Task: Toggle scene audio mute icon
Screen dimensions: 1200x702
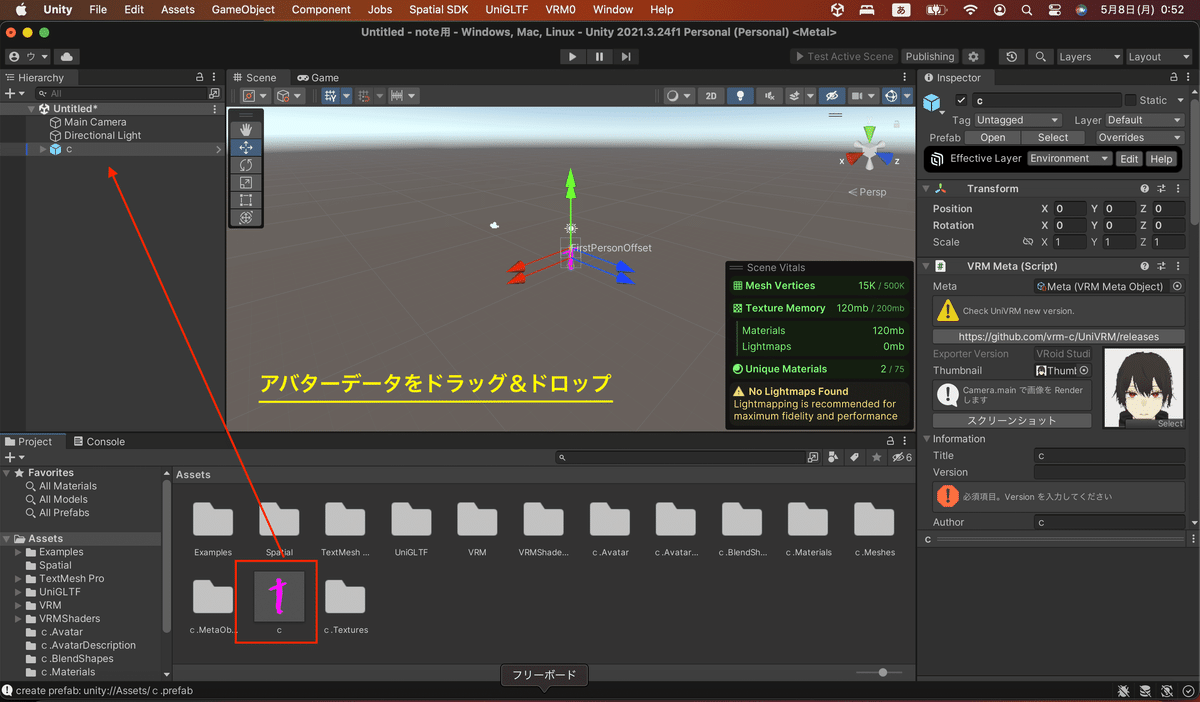Action: coord(769,96)
